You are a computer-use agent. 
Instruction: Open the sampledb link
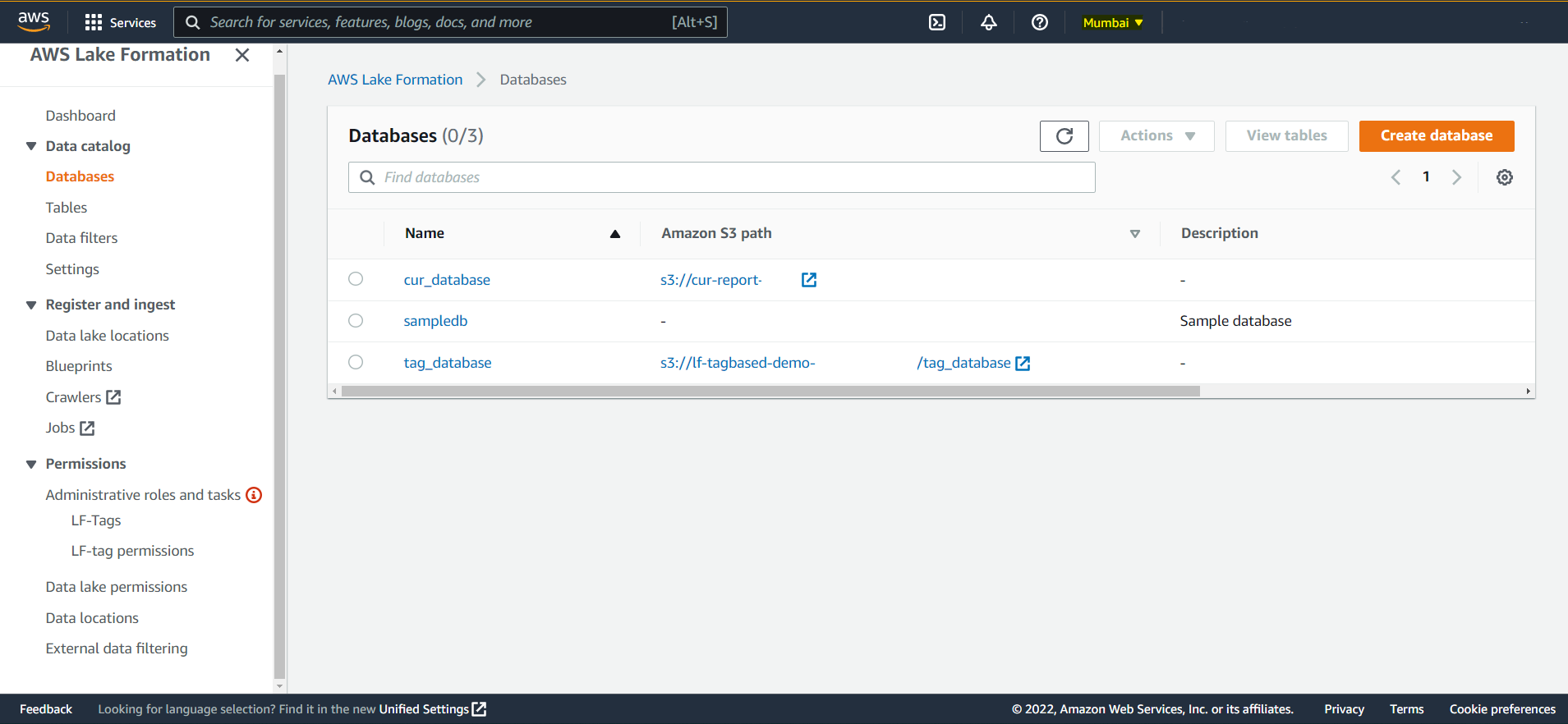pos(435,321)
